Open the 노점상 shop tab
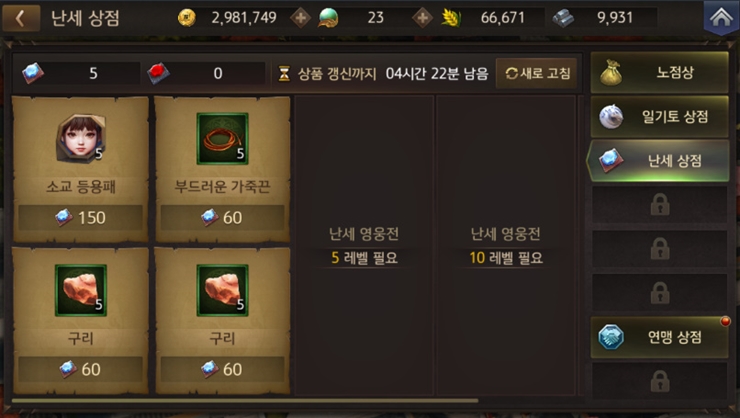 tap(659, 72)
